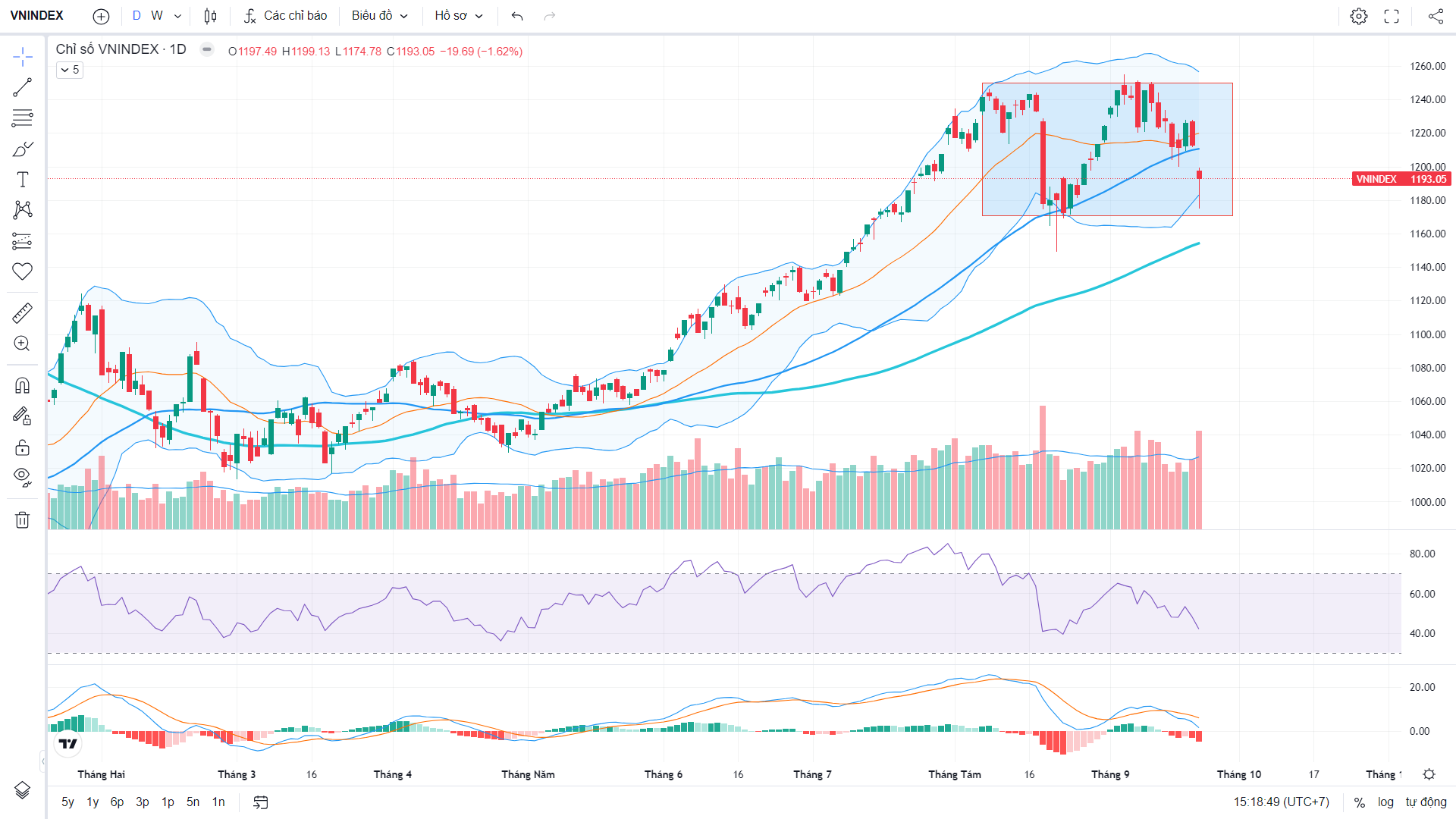Open the go to date icon
The width and height of the screenshot is (1456, 819).
click(x=261, y=802)
